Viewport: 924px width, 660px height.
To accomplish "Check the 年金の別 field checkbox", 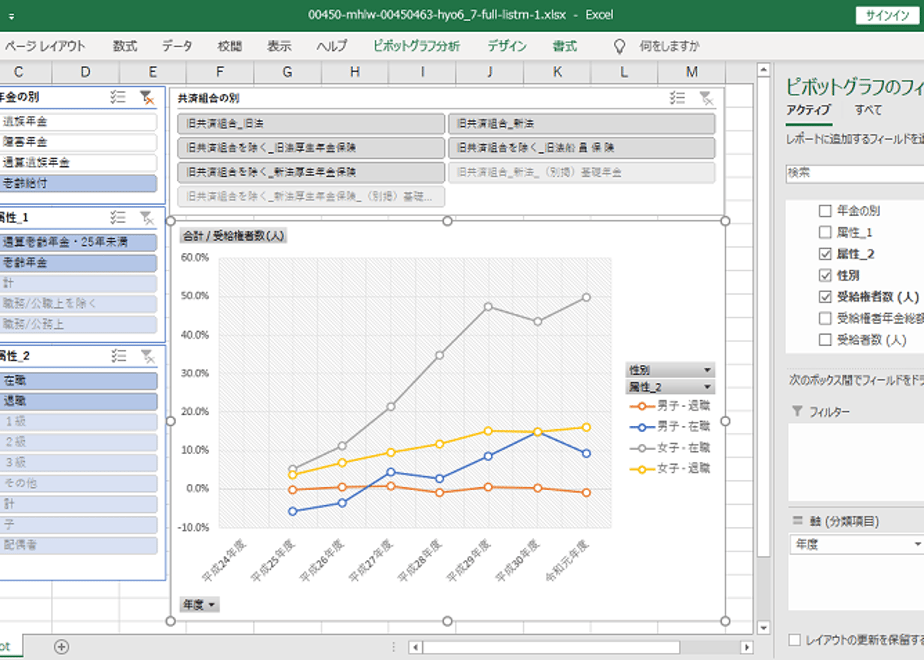I will pyautogui.click(x=825, y=210).
